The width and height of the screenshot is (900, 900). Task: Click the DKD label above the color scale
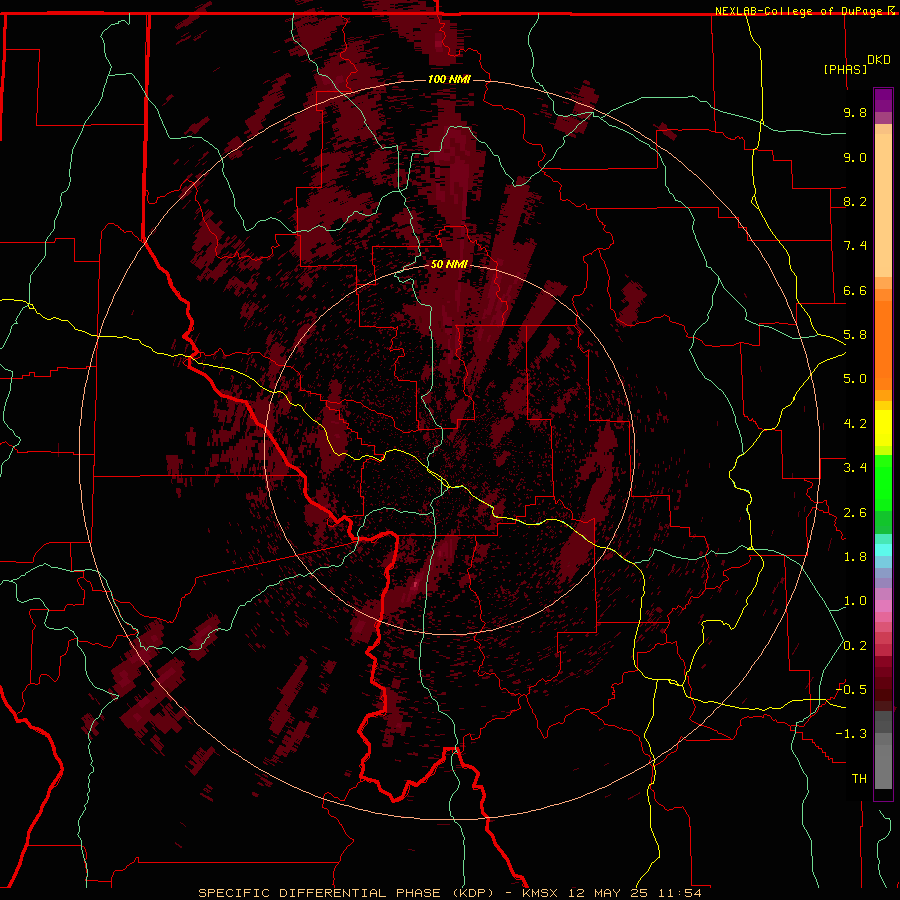point(879,60)
